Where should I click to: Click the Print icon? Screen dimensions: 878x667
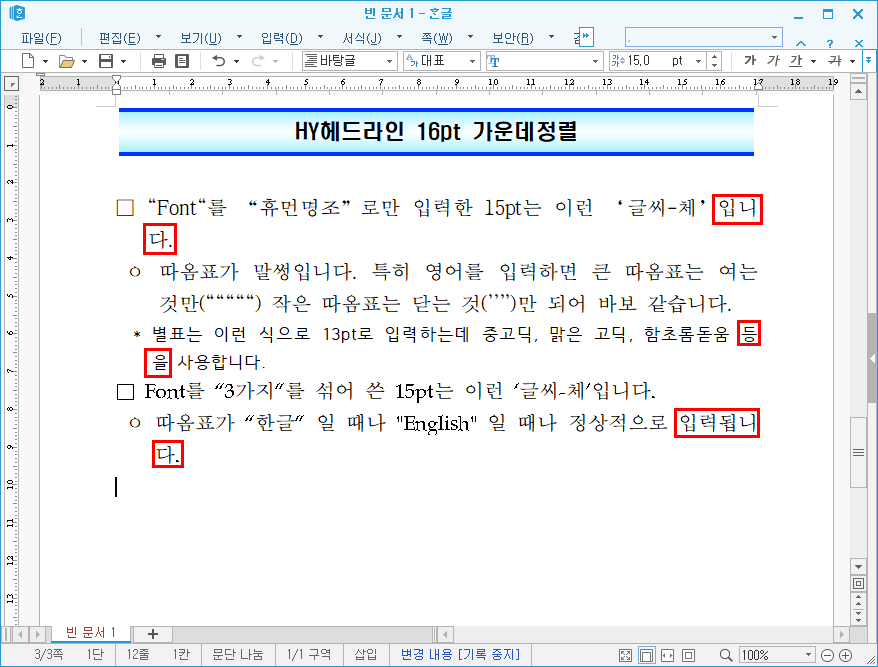tap(159, 61)
